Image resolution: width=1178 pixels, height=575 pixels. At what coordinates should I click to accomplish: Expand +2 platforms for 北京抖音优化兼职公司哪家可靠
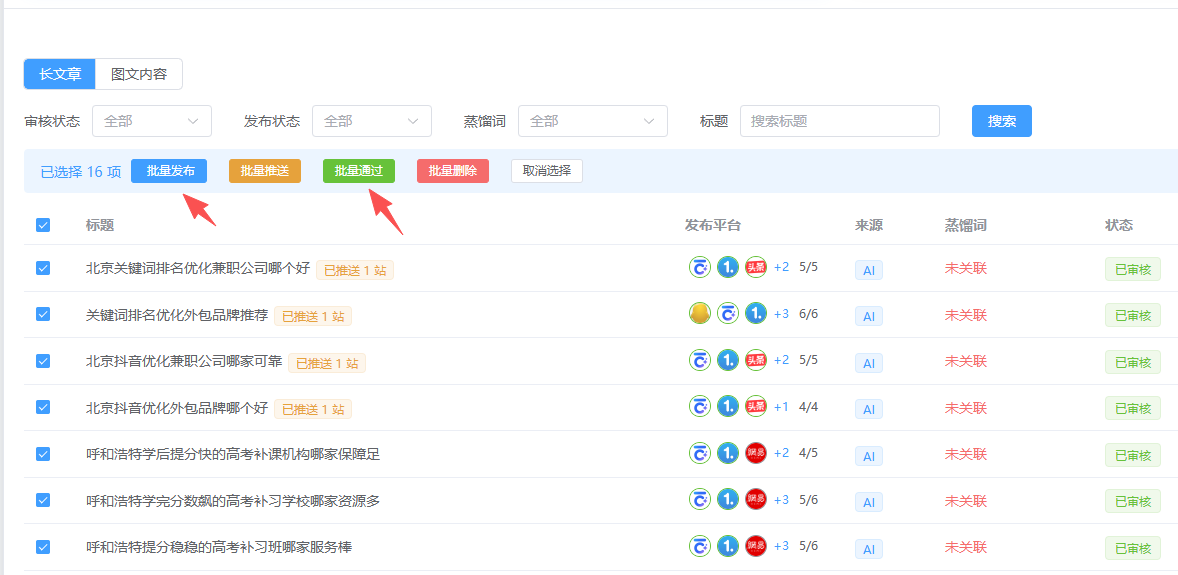pos(781,360)
